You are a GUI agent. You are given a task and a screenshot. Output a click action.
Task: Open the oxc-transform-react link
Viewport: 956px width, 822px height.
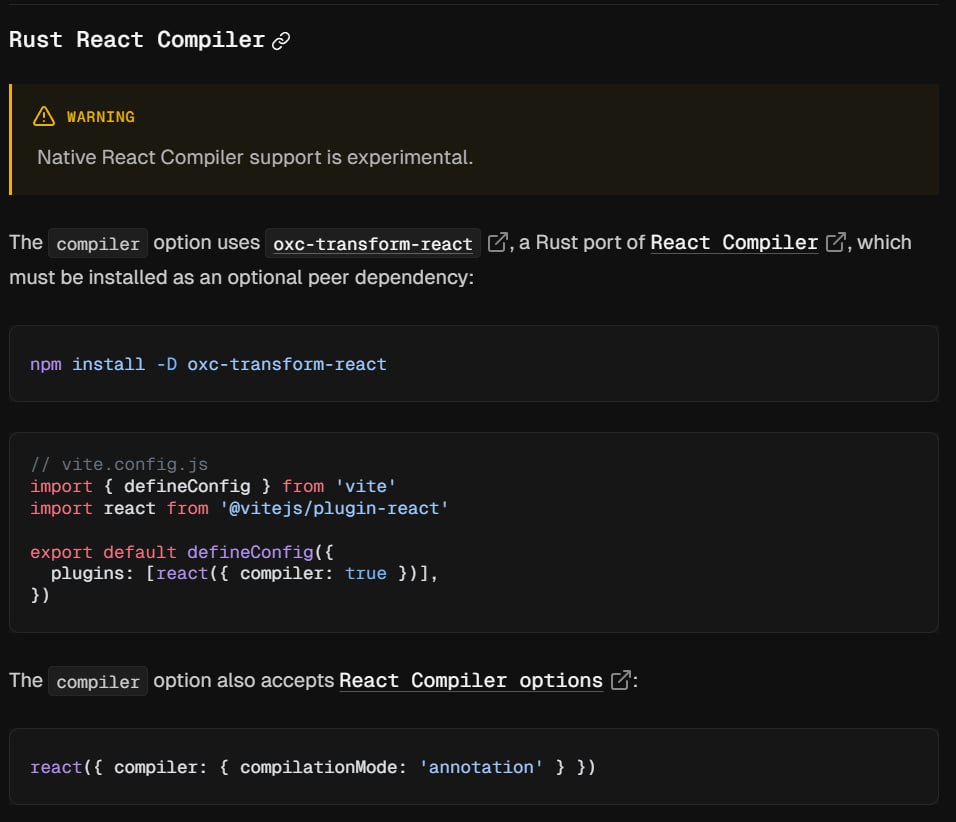[x=373, y=243]
